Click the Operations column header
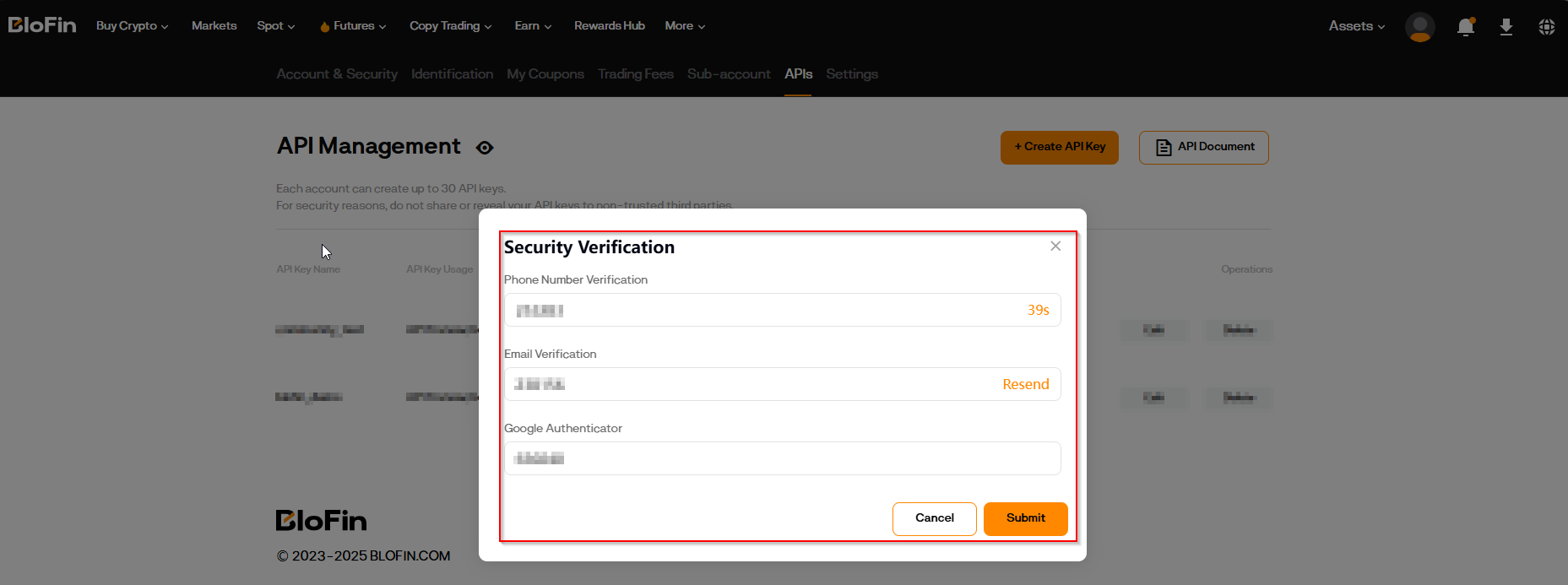Viewport: 1568px width, 585px height. [x=1246, y=269]
